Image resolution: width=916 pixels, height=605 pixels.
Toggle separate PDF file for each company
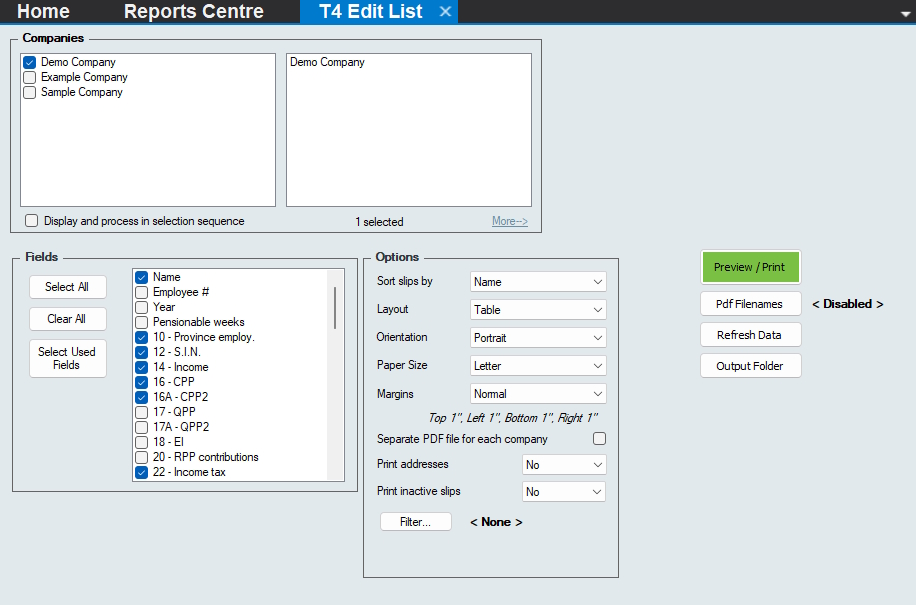coord(600,439)
